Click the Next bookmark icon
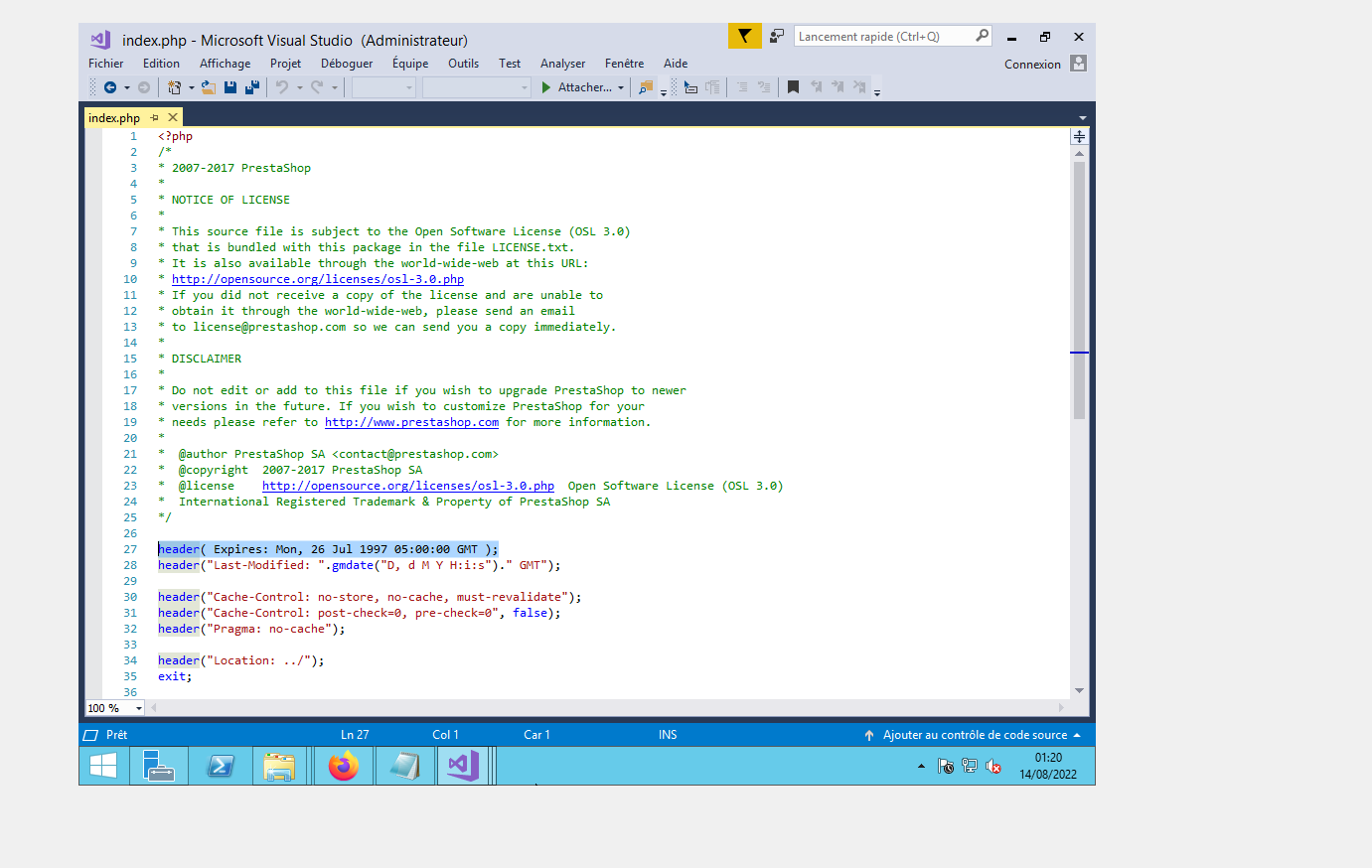This screenshot has width=1372, height=868. [838, 87]
